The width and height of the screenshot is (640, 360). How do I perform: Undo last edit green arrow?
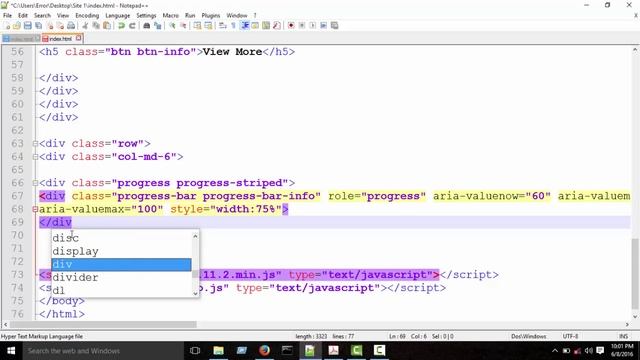click(x=121, y=26)
